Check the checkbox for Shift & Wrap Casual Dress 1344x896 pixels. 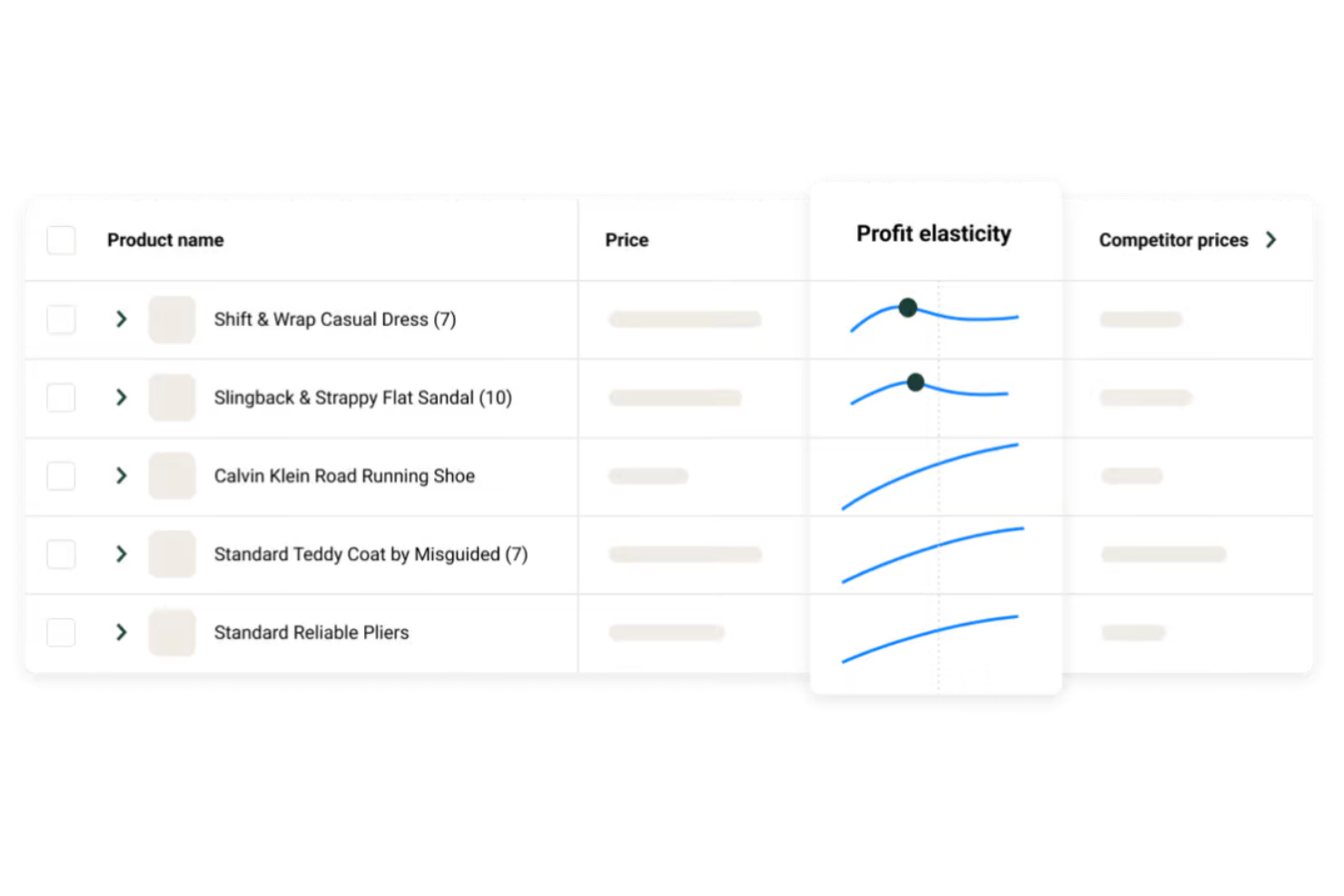(x=60, y=319)
